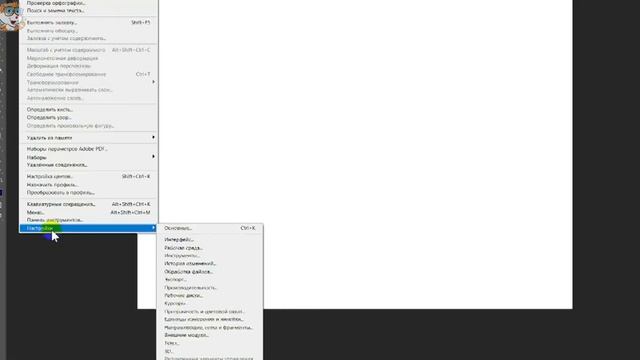Open 'Производительность...' preferences entry
The height and width of the screenshot is (360, 640).
point(210,288)
